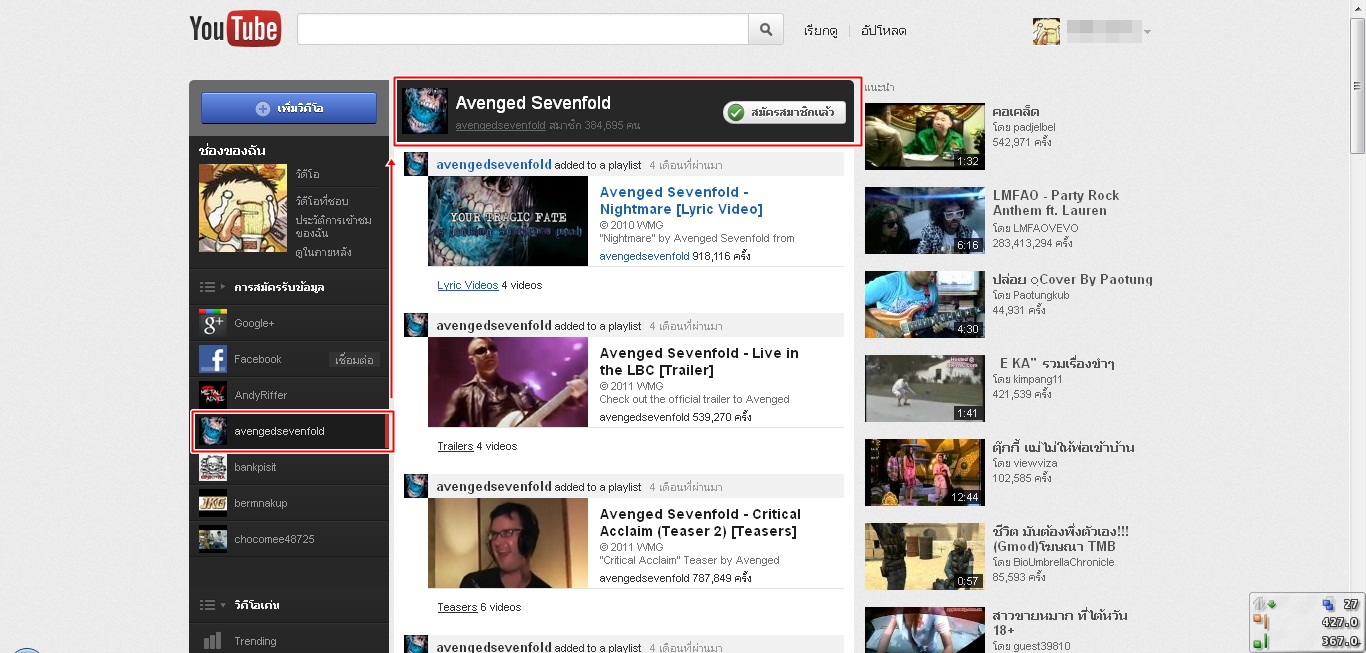
Task: Open Cover By Paotung video thumbnail
Action: [925, 304]
